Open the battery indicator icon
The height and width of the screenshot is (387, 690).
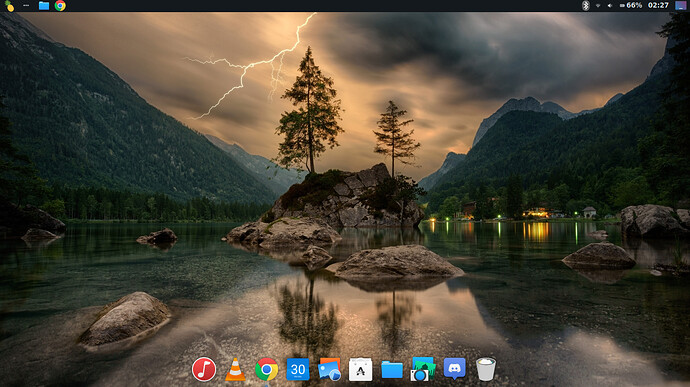(x=622, y=6)
